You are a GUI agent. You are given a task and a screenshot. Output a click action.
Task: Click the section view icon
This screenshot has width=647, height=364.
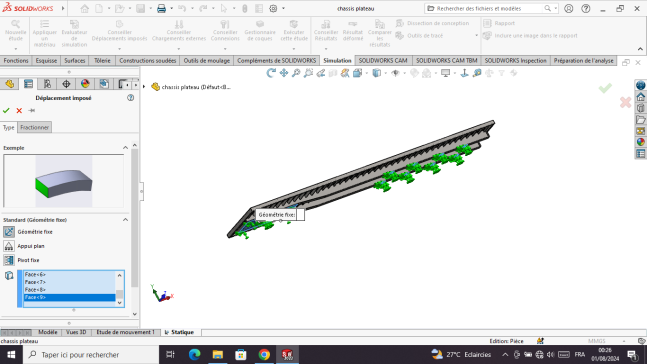(333, 73)
